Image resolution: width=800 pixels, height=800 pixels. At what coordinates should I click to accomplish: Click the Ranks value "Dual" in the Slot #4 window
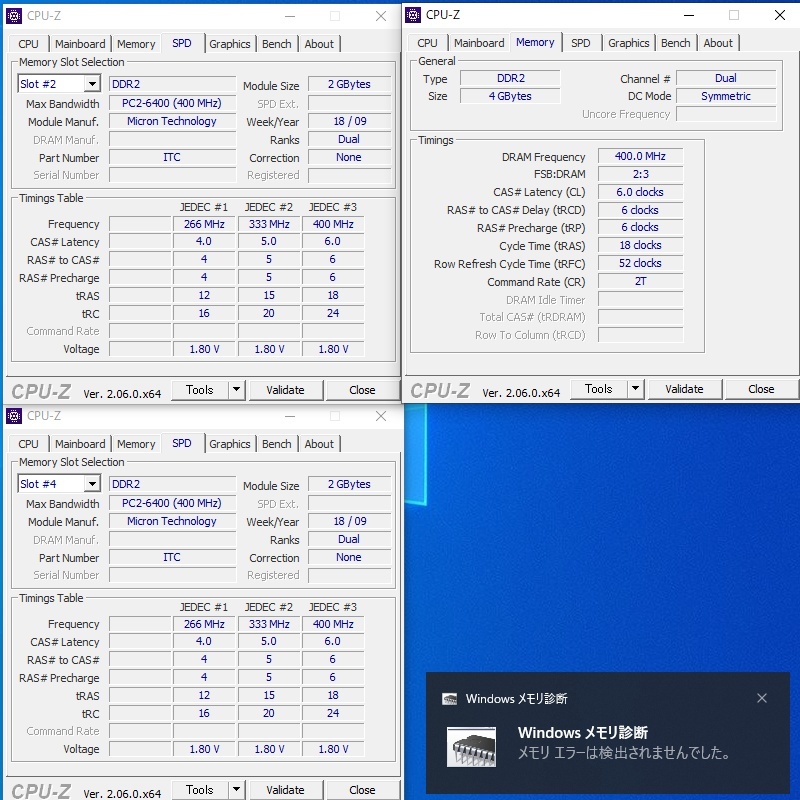[x=349, y=539]
